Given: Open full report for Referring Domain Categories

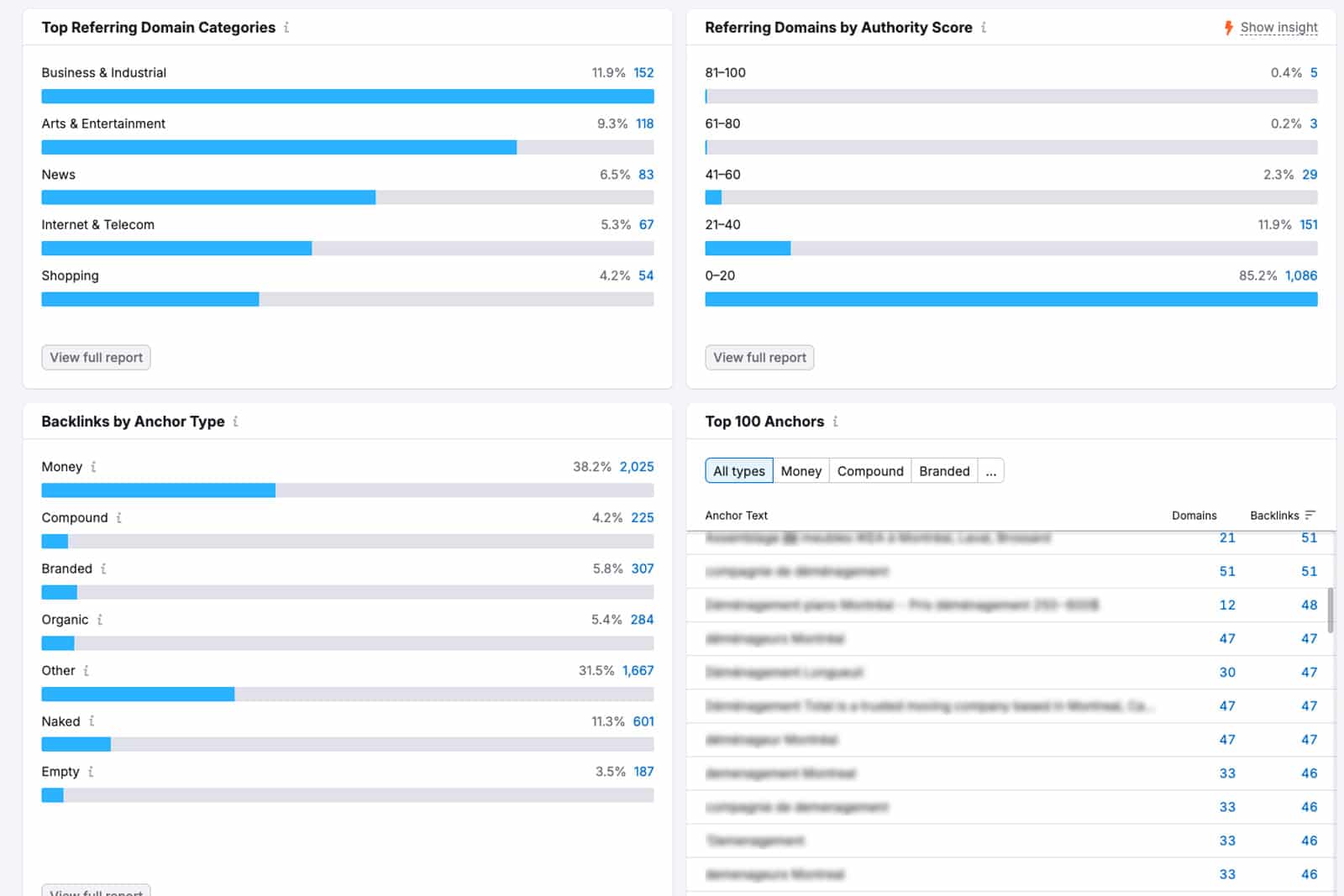Looking at the screenshot, I should pyautogui.click(x=96, y=358).
